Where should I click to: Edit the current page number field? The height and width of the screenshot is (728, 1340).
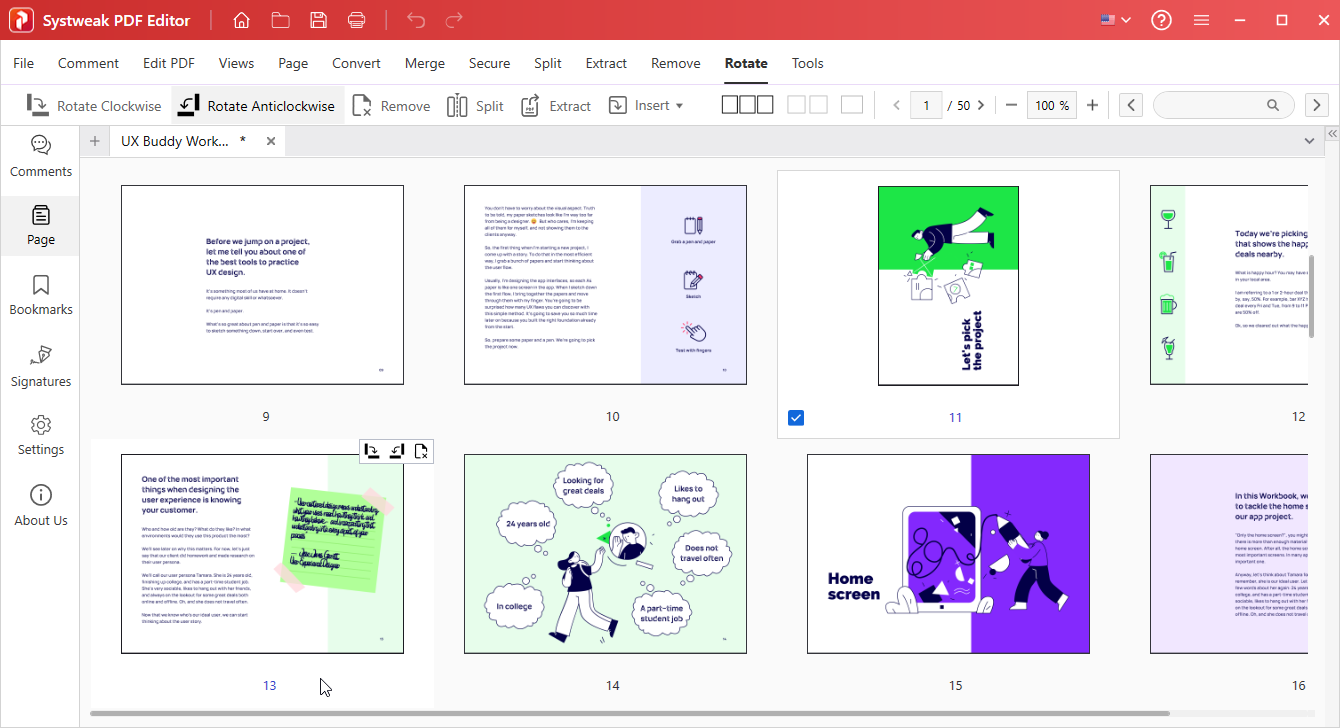926,105
